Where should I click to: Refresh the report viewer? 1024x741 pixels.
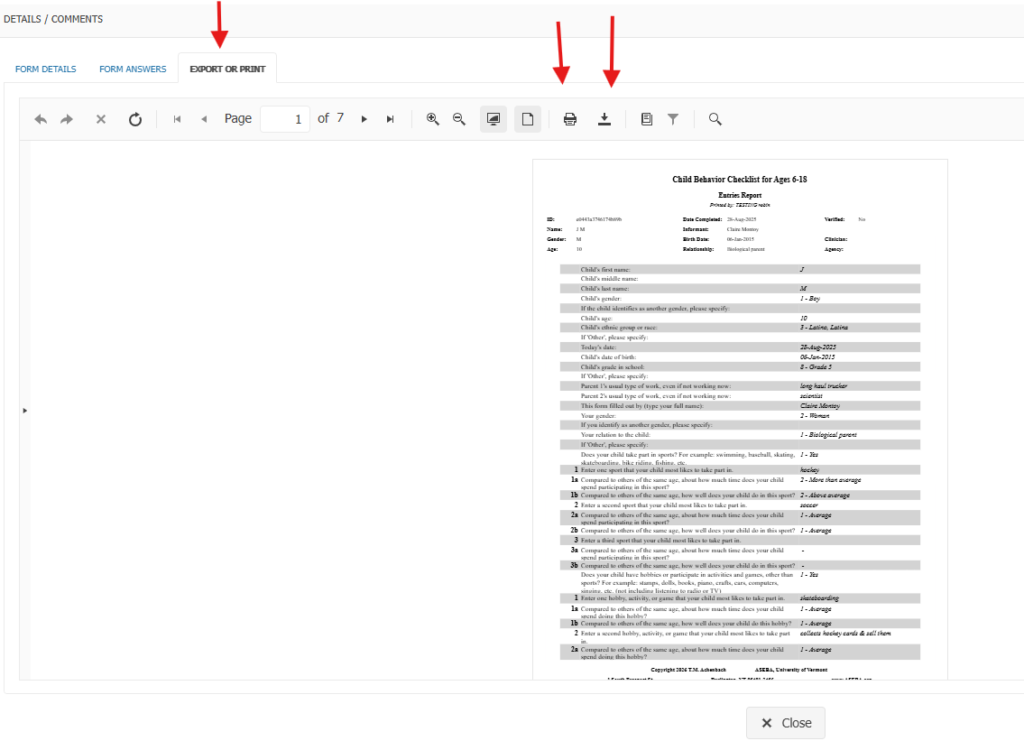point(135,119)
